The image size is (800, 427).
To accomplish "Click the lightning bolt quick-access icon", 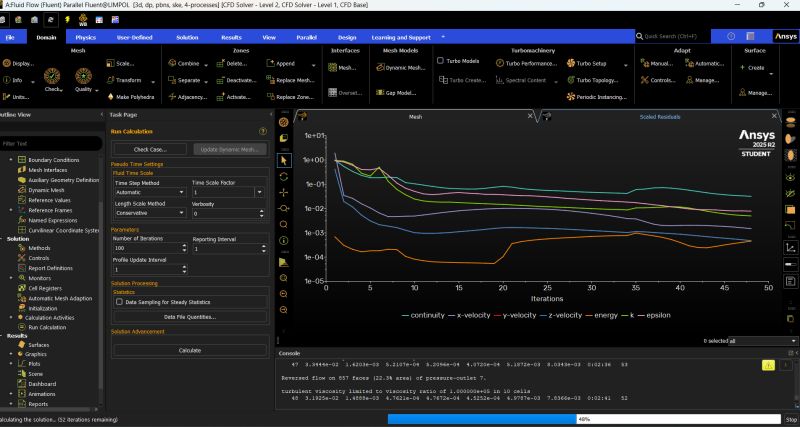I will [x=67, y=20].
